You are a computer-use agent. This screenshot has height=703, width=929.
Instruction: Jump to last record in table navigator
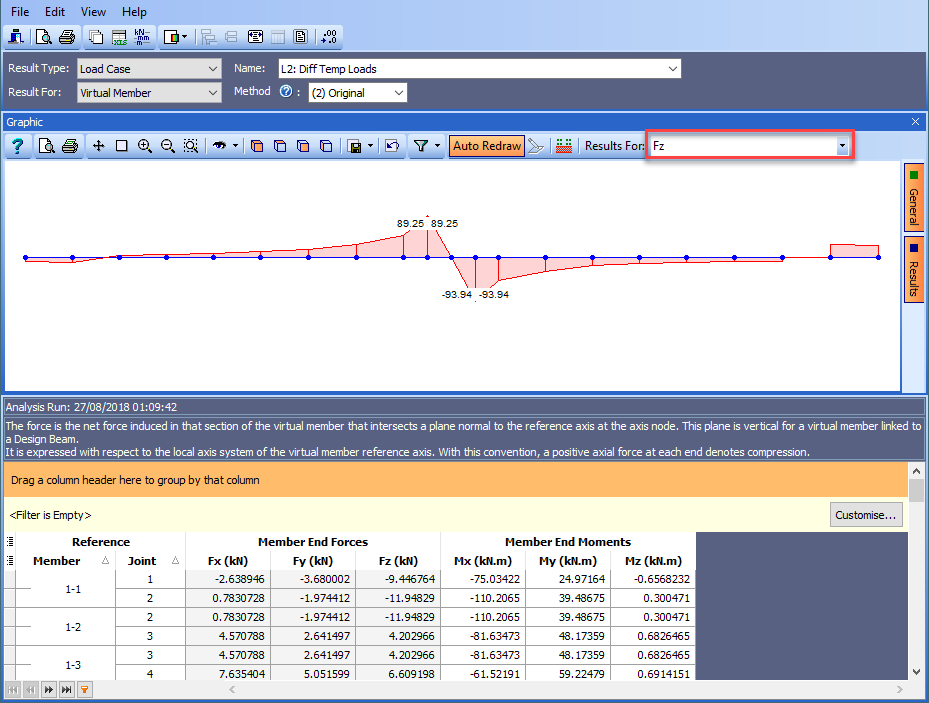coord(67,689)
